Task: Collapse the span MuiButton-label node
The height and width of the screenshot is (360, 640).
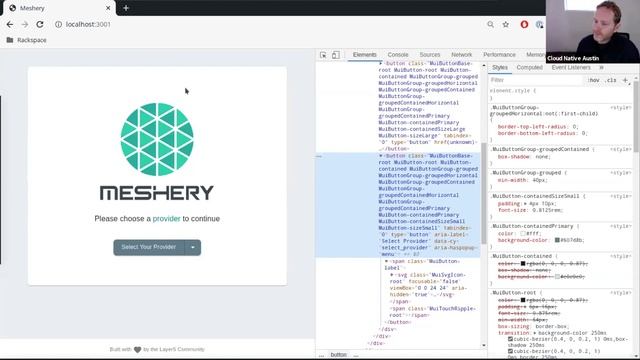Action: point(387,261)
